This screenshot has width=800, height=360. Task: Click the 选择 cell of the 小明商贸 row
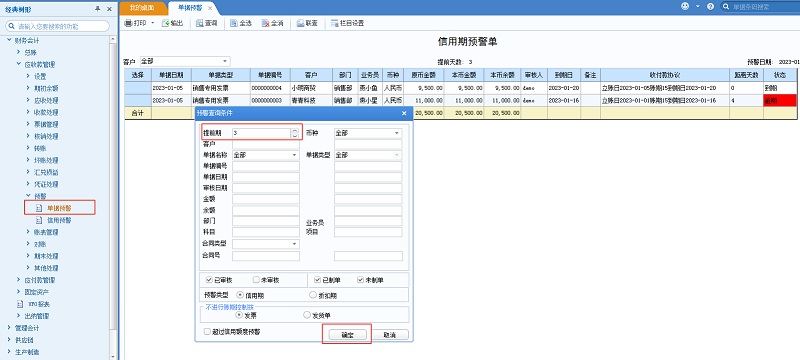click(138, 88)
